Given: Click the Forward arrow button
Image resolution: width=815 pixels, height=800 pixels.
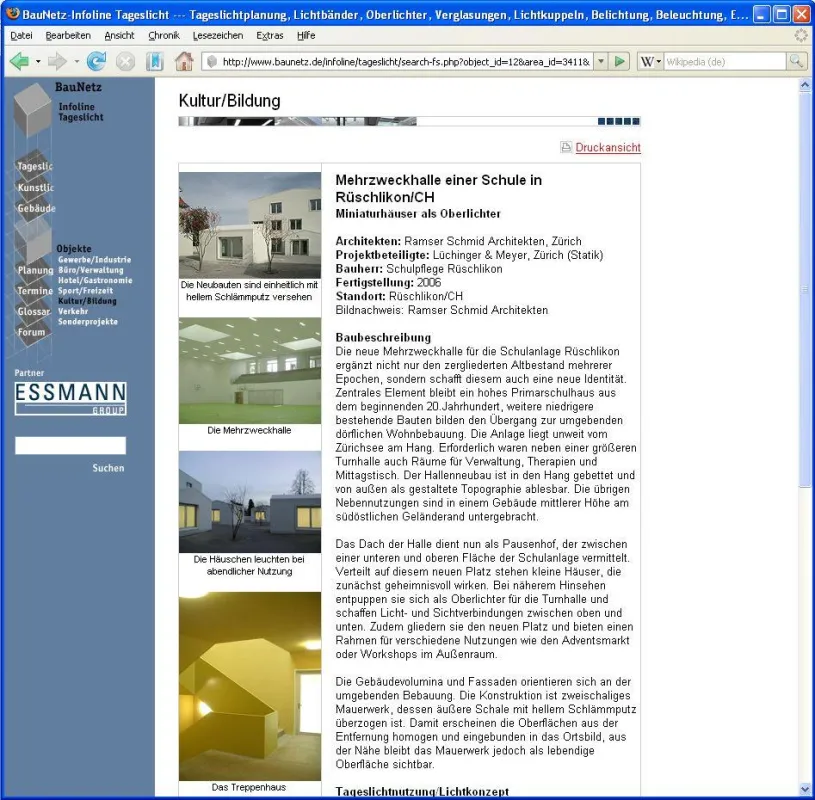Looking at the screenshot, I should coord(57,61).
